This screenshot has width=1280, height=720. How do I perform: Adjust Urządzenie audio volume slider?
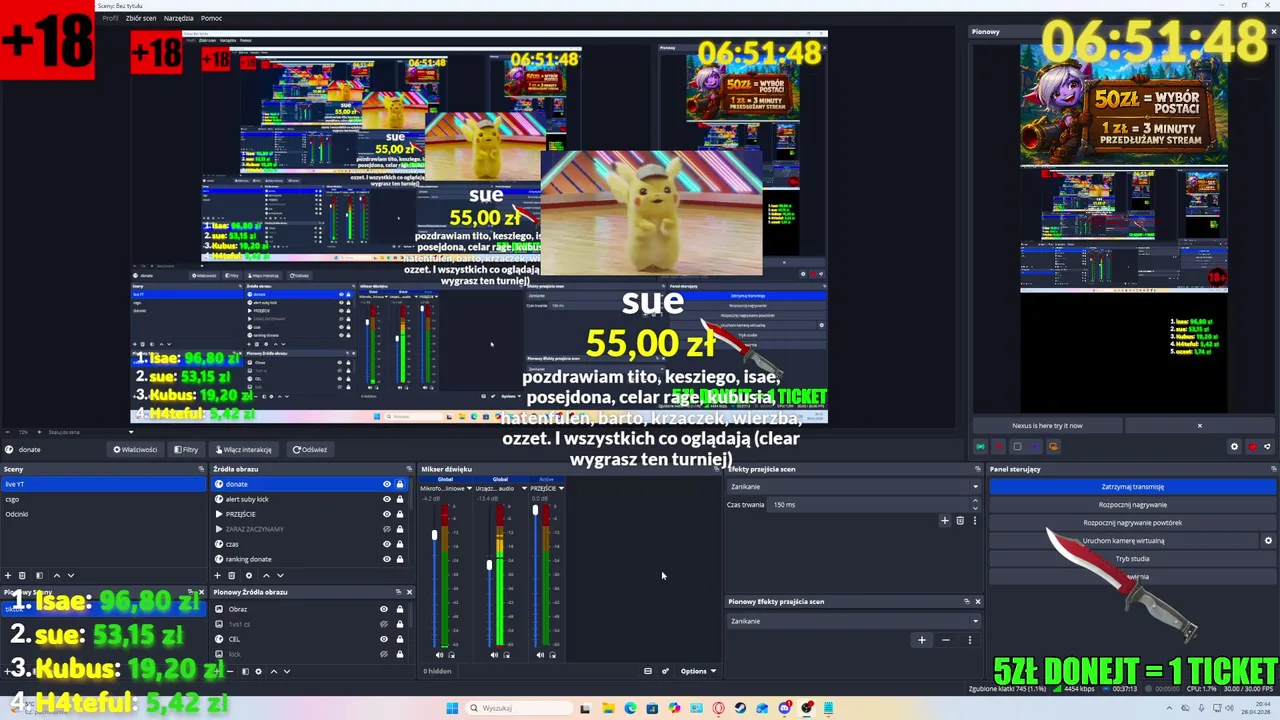coord(489,565)
